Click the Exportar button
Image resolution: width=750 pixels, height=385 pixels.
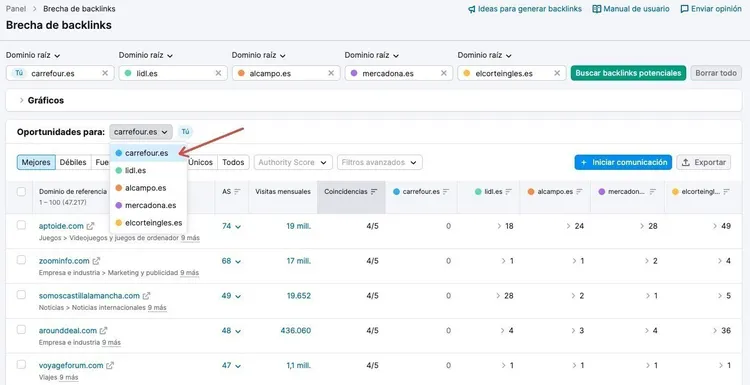pyautogui.click(x=704, y=163)
